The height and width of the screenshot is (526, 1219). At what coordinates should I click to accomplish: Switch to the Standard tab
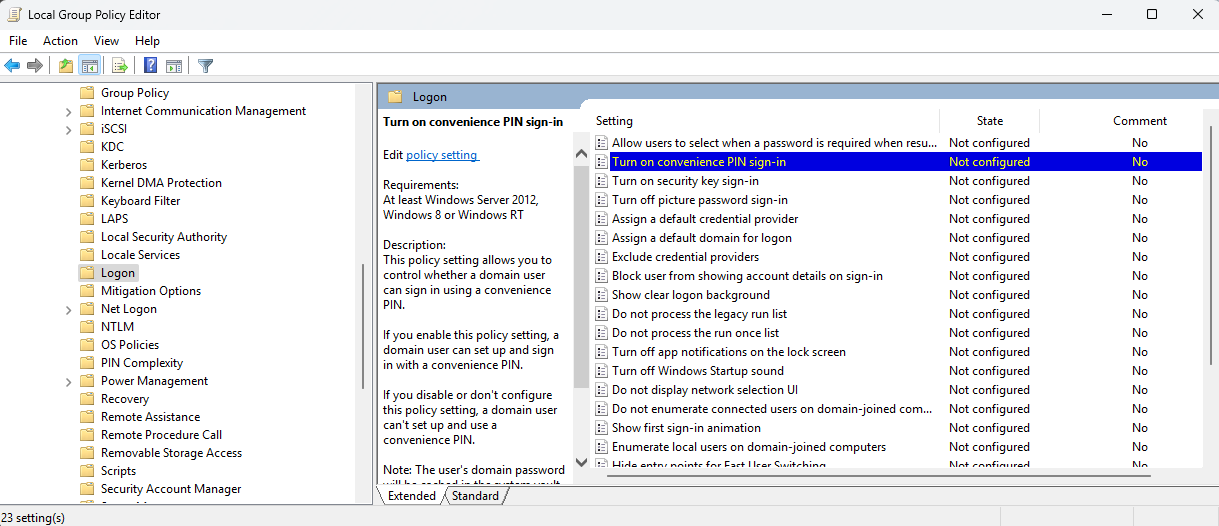pos(475,496)
